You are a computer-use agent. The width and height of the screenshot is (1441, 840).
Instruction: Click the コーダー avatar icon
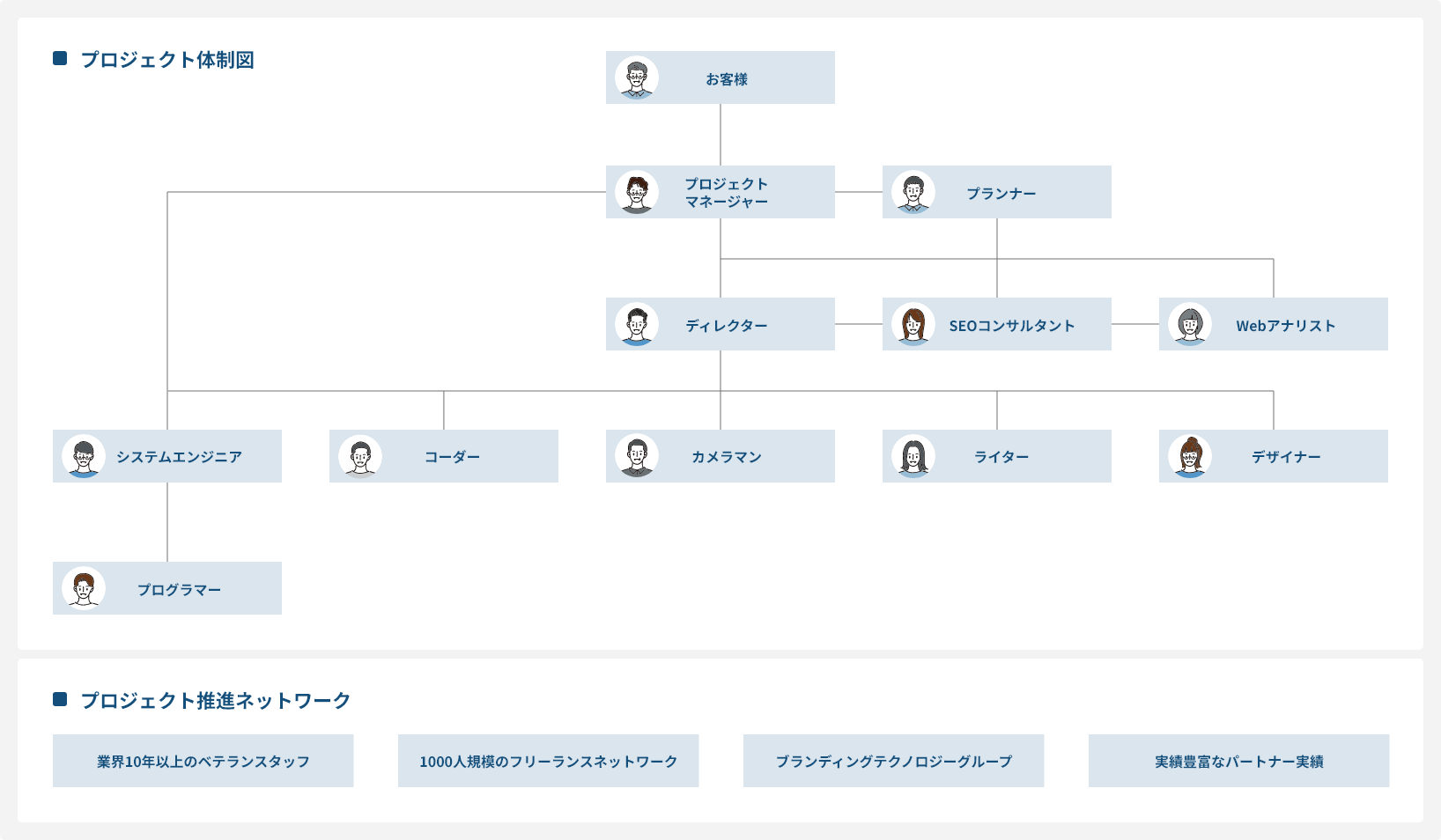pyautogui.click(x=360, y=456)
